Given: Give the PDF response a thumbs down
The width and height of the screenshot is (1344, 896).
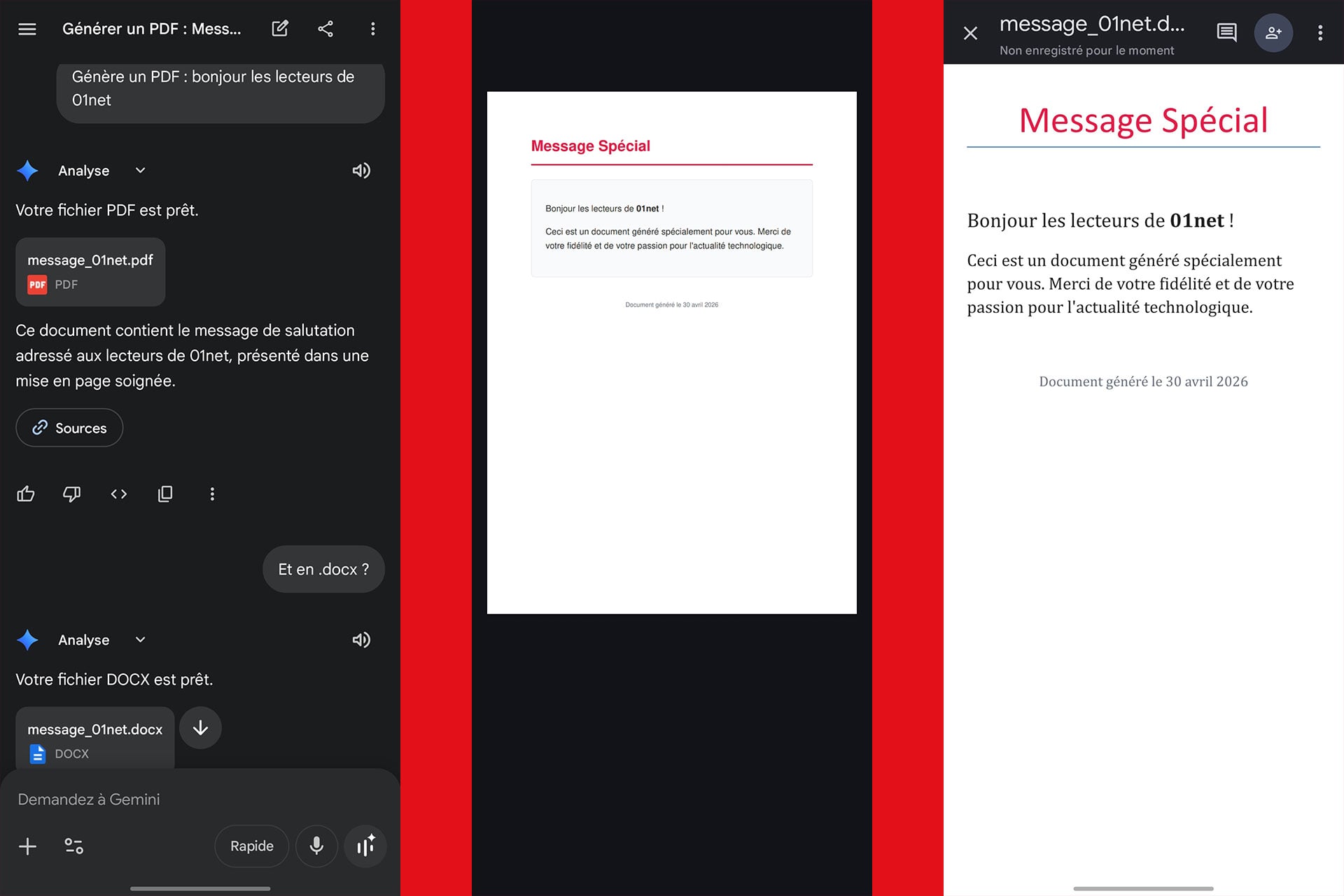Looking at the screenshot, I should coord(72,494).
